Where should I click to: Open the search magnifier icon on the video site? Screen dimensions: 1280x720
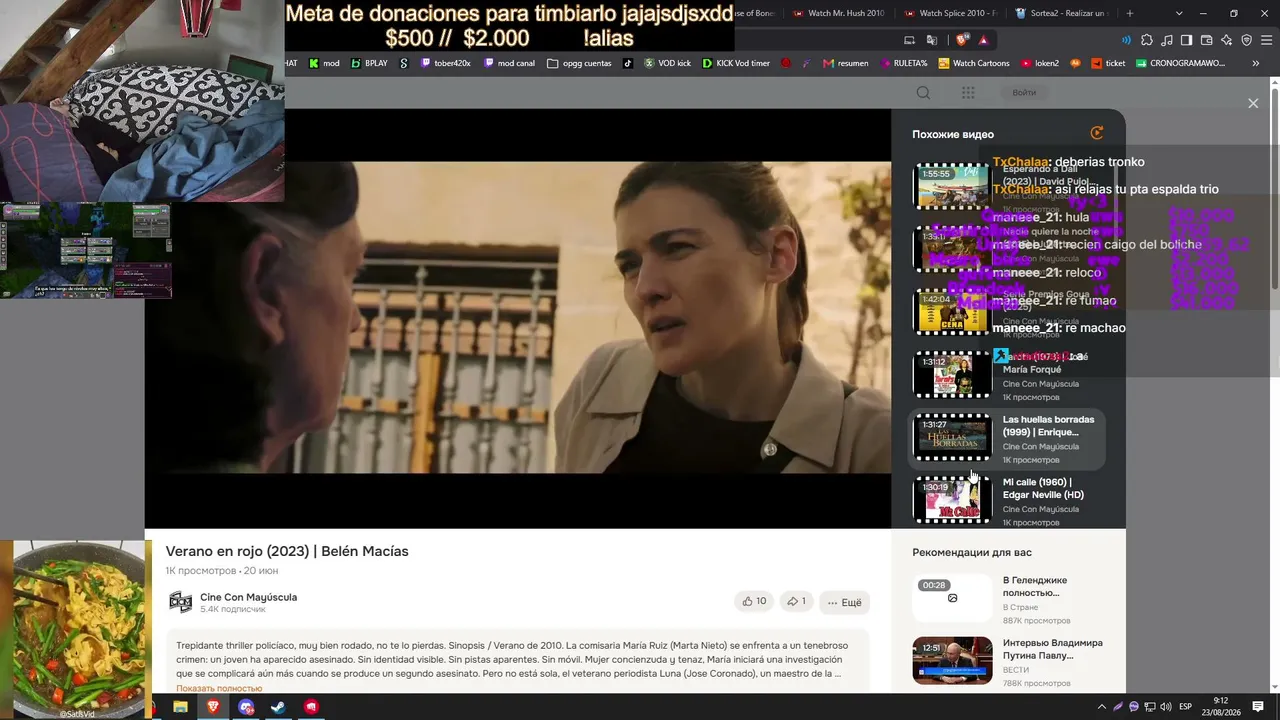tap(923, 93)
